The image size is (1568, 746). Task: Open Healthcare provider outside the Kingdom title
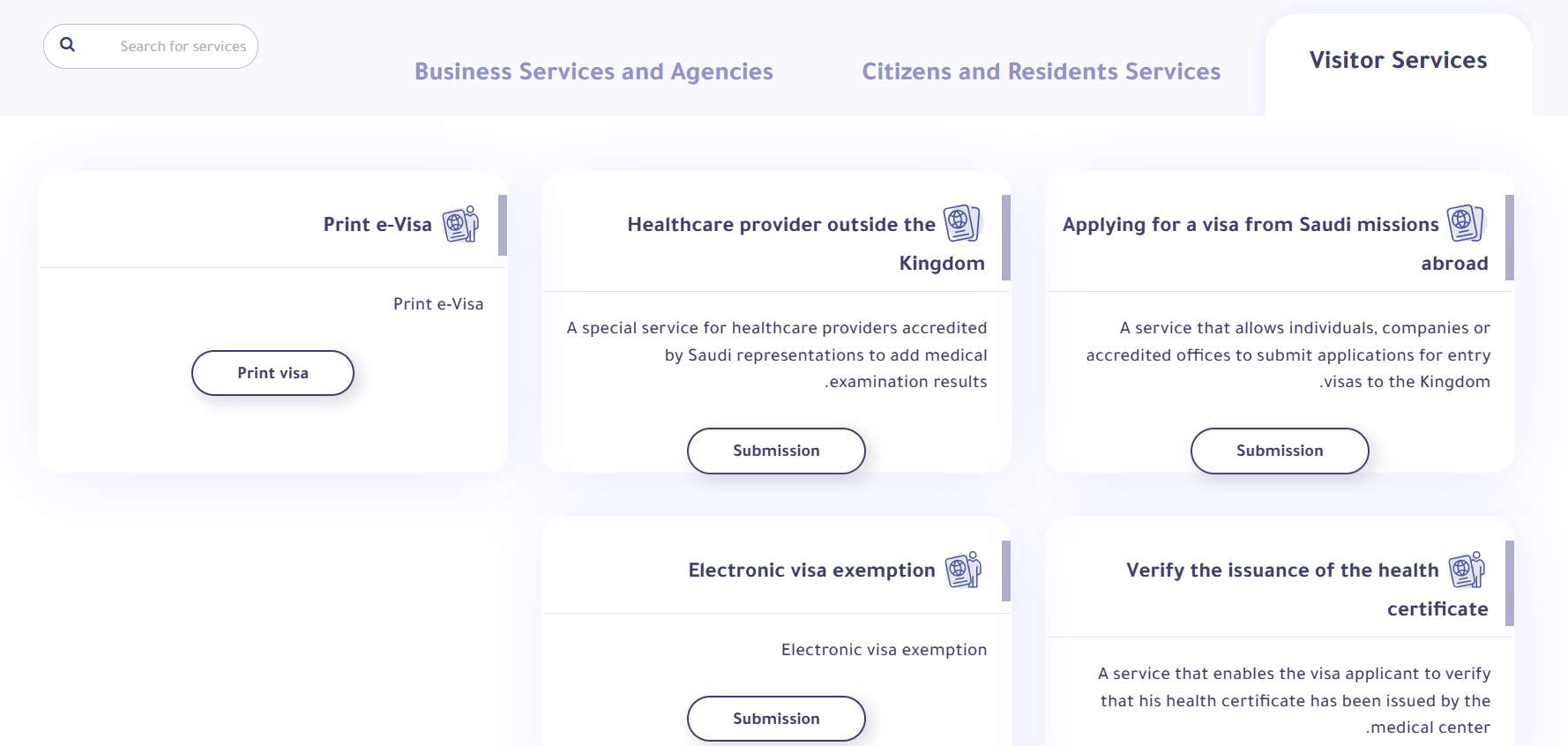806,244
